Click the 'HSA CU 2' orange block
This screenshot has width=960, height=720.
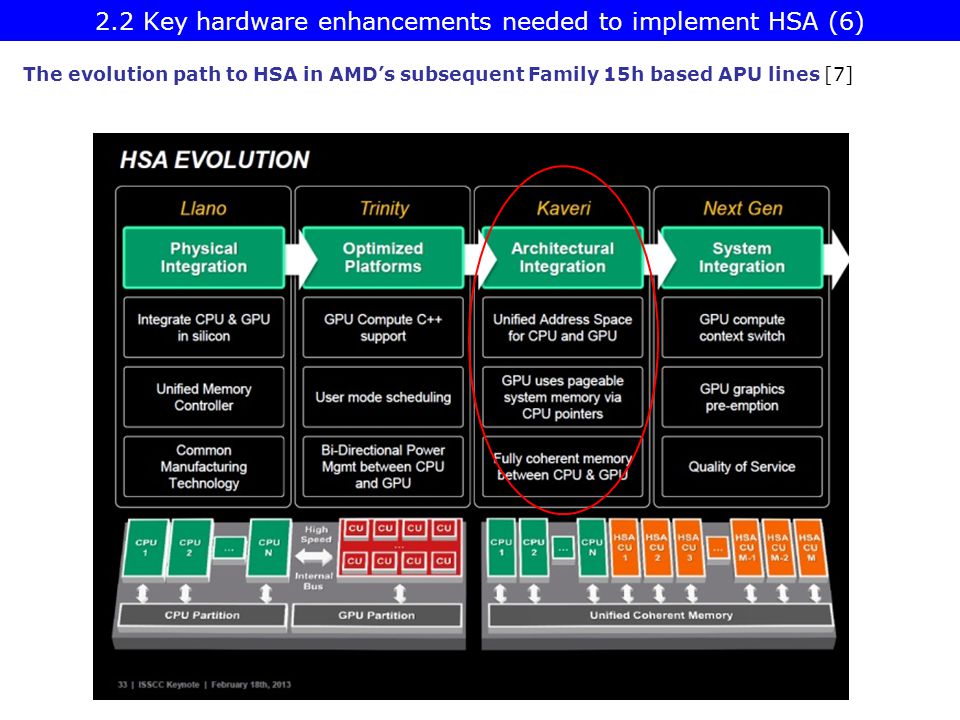[x=656, y=548]
